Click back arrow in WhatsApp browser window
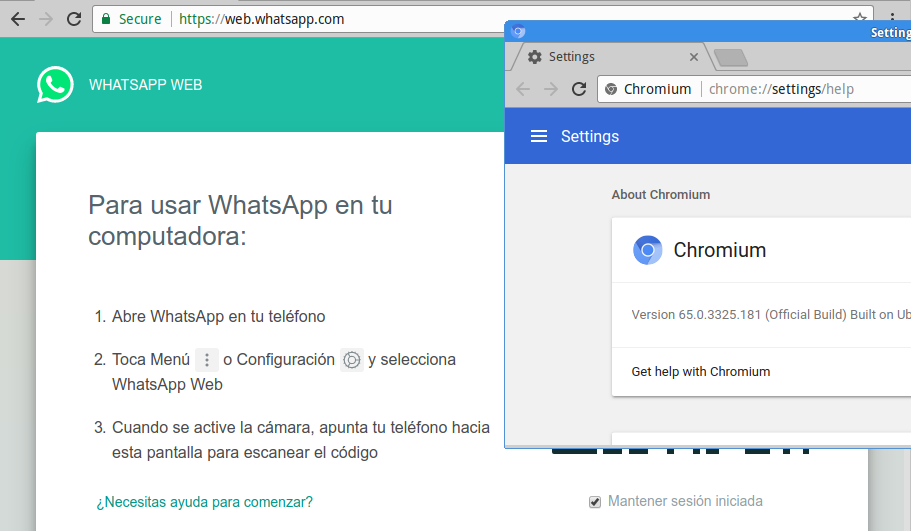Screen dimensions: 911x531 [x=18, y=19]
